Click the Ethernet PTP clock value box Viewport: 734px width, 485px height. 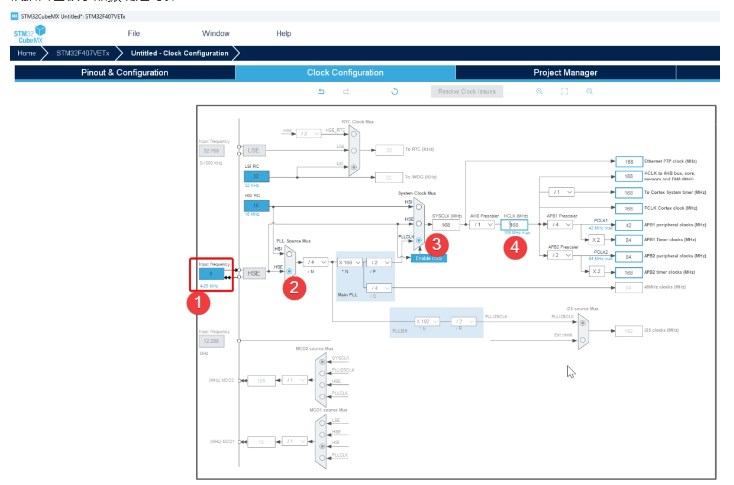tap(629, 162)
